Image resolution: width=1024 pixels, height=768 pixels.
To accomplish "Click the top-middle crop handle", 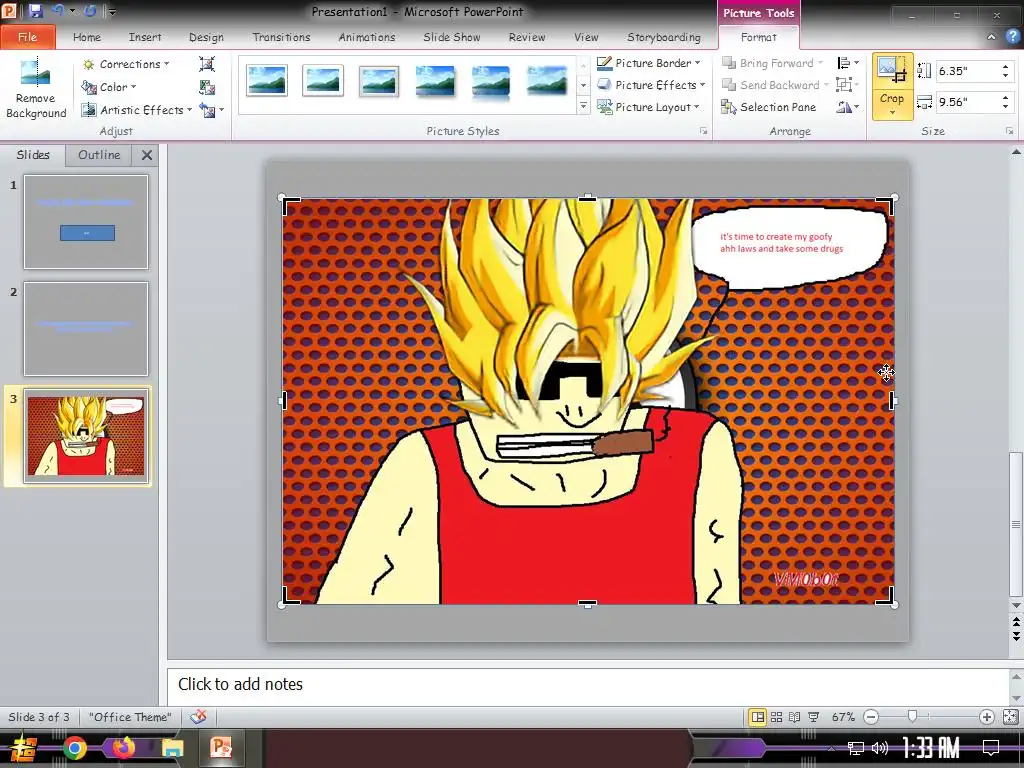I will [x=588, y=198].
